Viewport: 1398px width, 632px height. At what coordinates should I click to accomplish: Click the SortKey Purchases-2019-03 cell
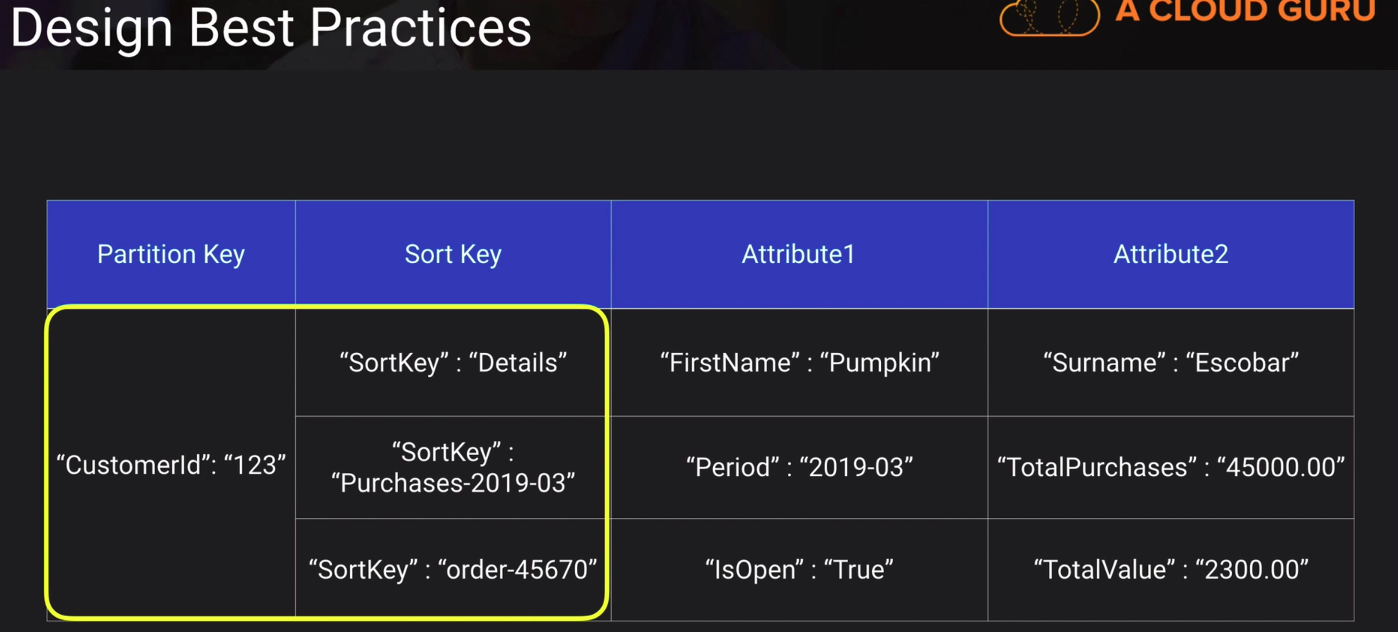click(x=453, y=467)
